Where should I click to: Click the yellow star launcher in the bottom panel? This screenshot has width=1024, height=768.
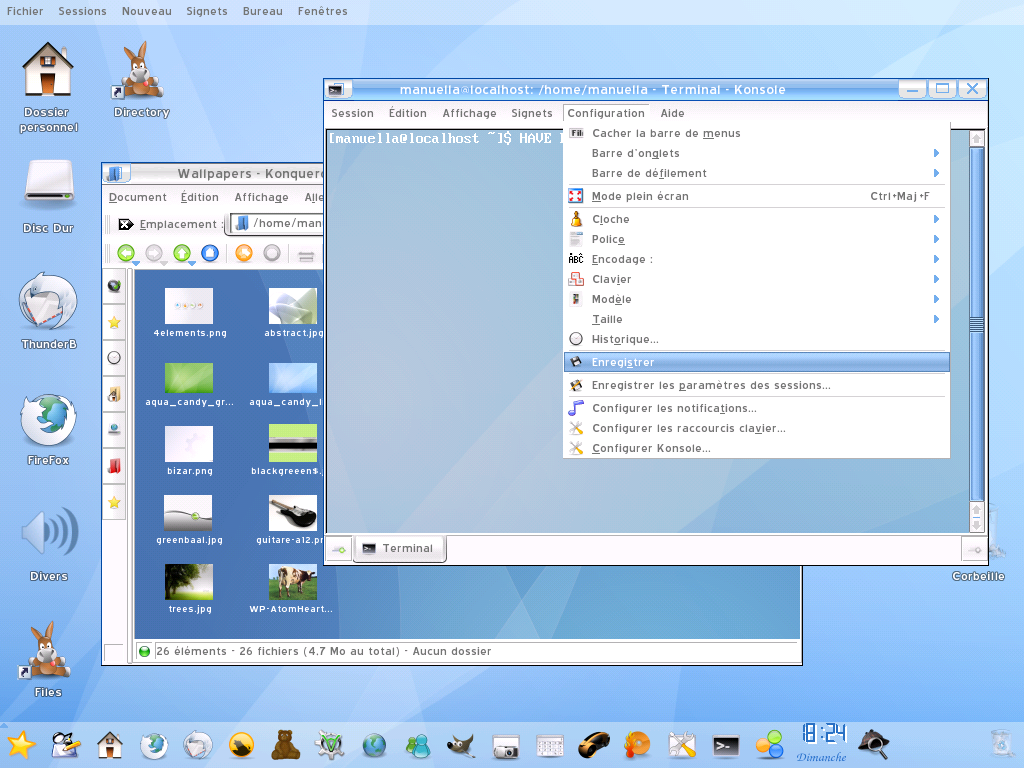pos(21,744)
